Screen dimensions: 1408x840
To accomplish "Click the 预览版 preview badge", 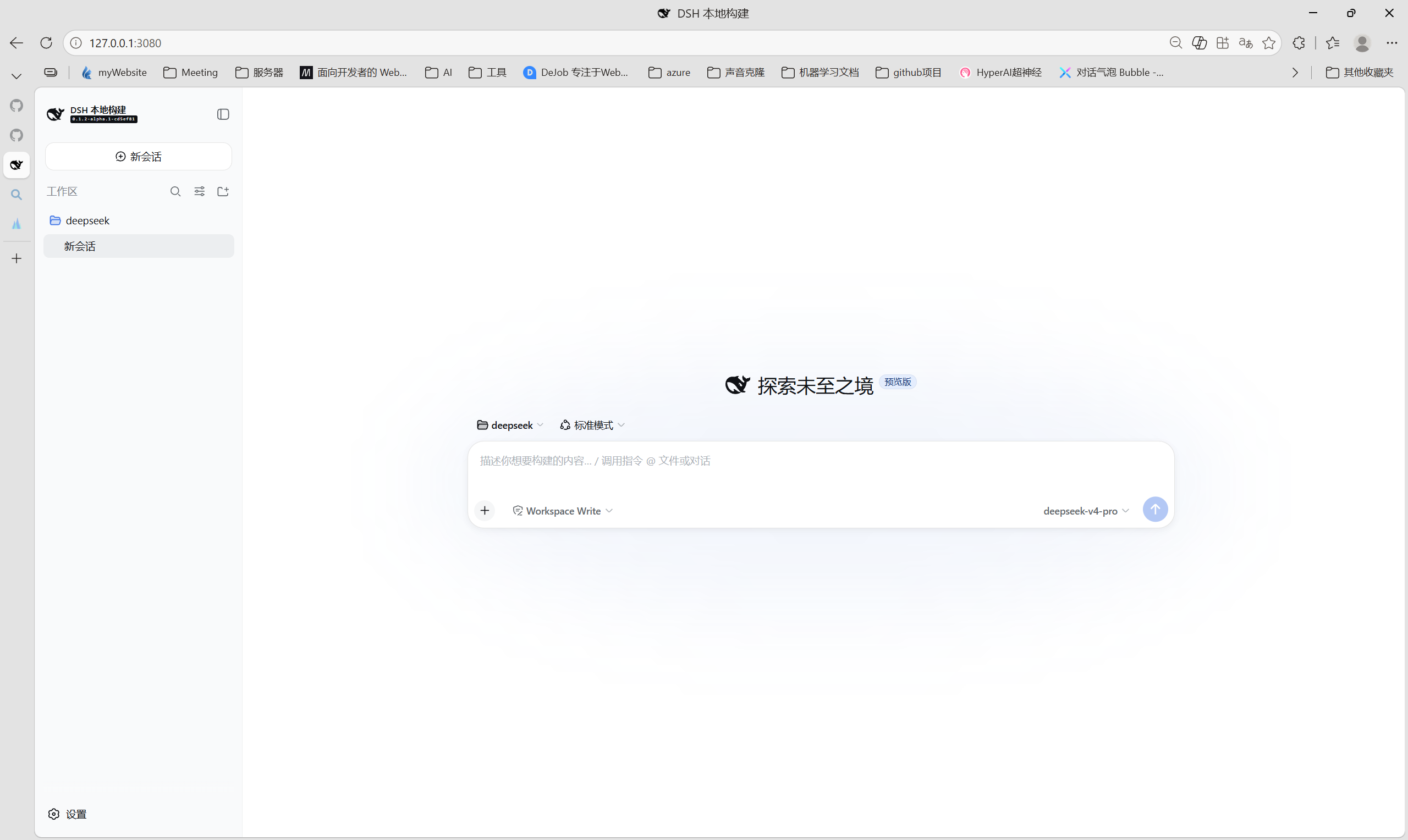I will 898,382.
